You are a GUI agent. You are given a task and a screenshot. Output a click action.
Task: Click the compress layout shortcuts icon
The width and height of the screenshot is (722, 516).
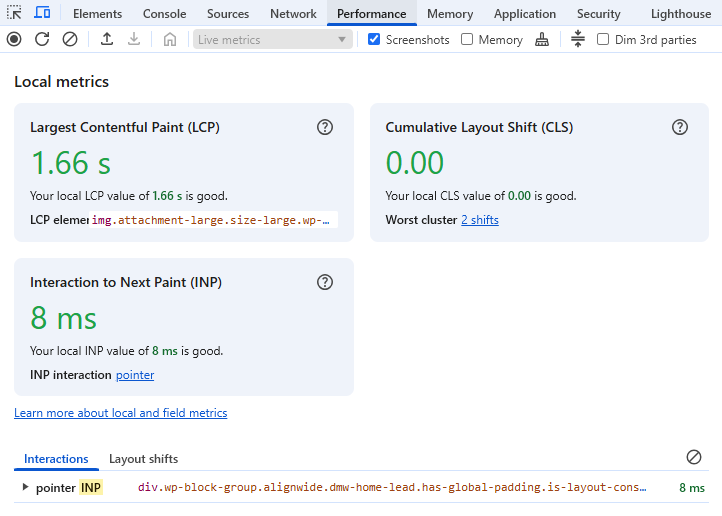pyautogui.click(x=578, y=40)
